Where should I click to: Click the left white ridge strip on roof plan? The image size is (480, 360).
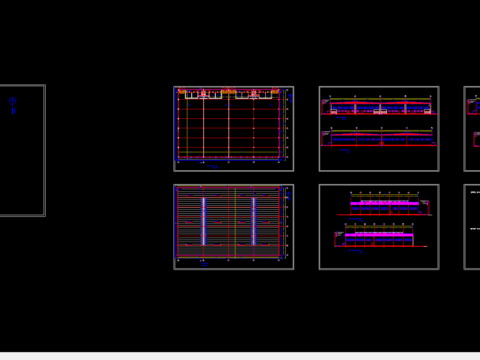[x=203, y=221]
